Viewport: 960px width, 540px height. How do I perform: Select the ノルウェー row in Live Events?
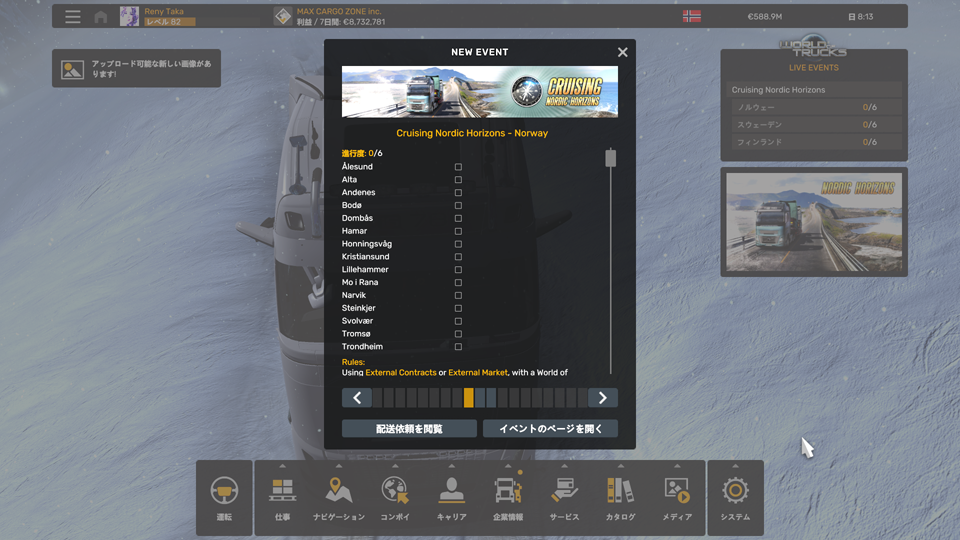(814, 107)
